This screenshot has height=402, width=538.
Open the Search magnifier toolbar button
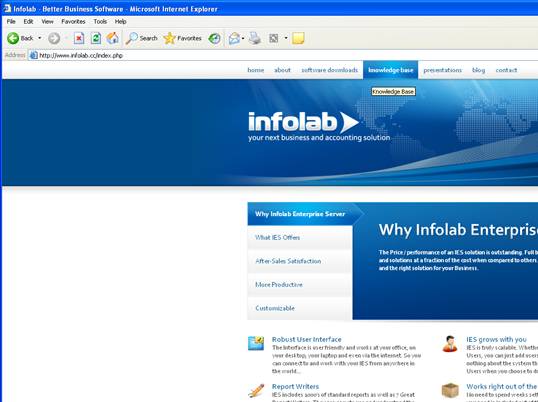(x=141, y=38)
